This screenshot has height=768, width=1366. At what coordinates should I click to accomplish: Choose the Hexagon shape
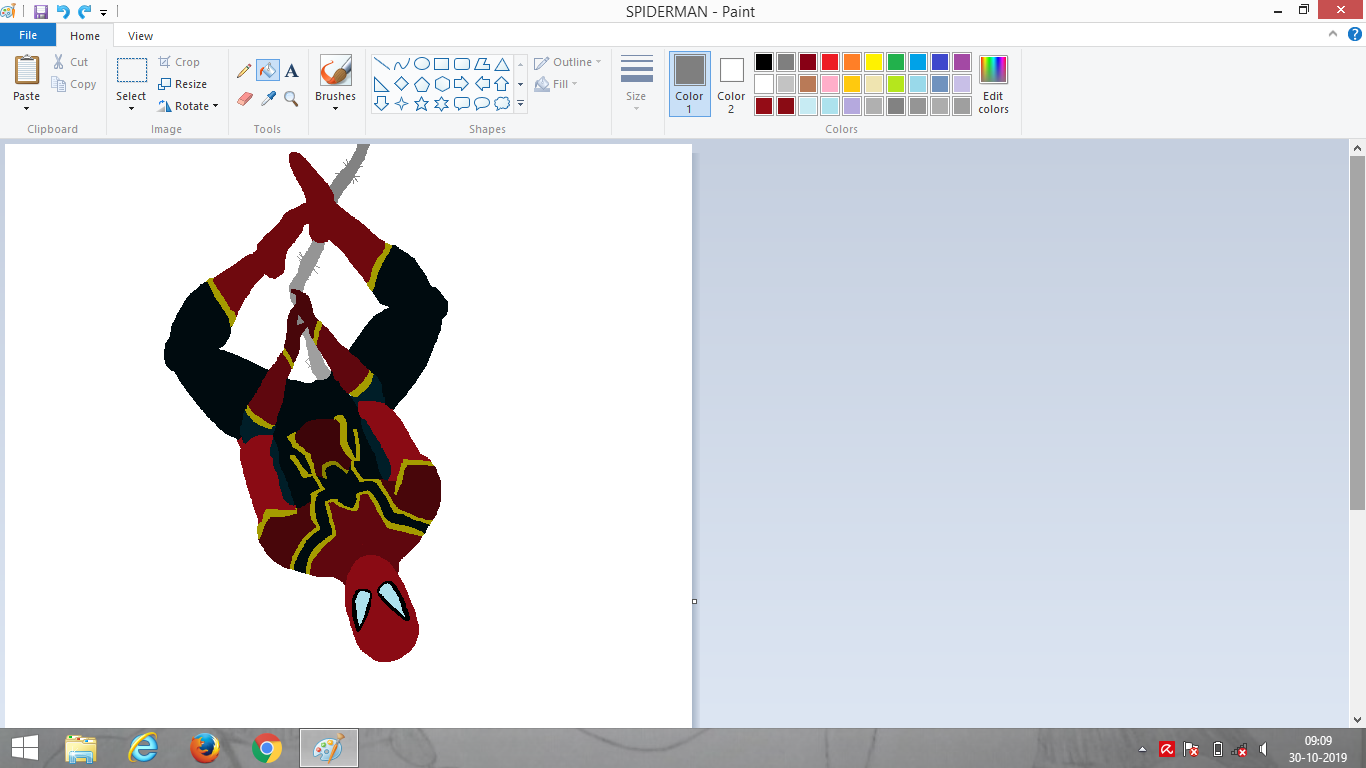coord(442,84)
